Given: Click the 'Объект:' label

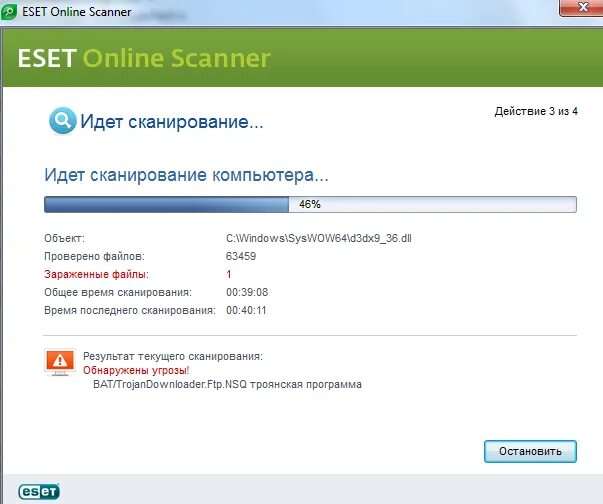Looking at the screenshot, I should point(64,238).
